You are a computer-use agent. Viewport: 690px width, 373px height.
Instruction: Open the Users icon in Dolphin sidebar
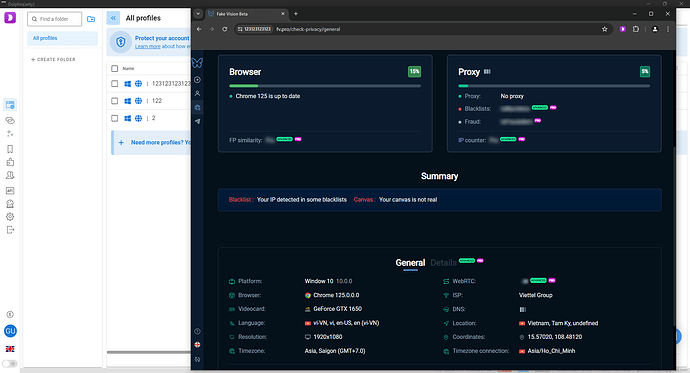(x=10, y=176)
